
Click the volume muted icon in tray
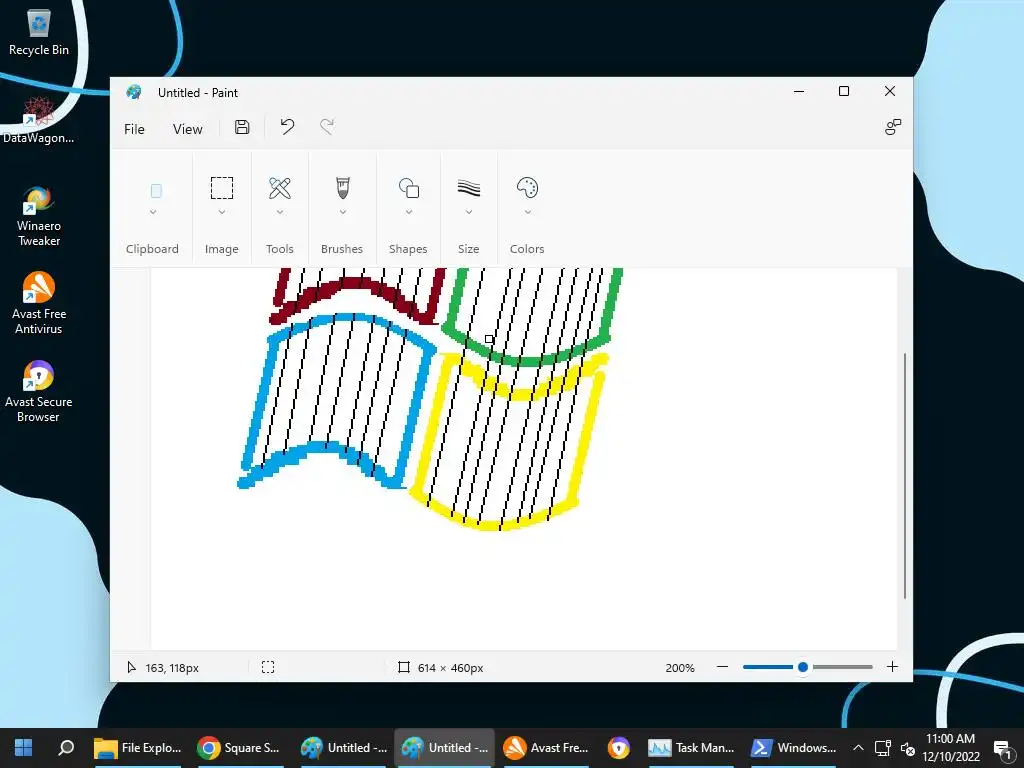click(908, 748)
